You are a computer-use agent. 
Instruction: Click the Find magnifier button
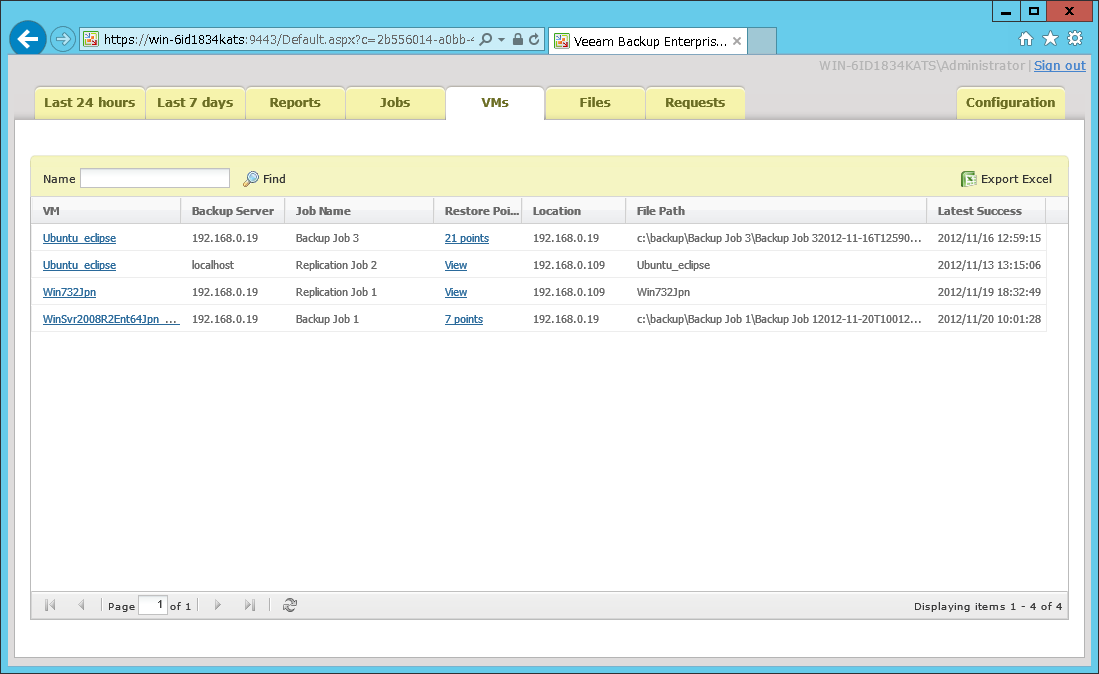264,179
